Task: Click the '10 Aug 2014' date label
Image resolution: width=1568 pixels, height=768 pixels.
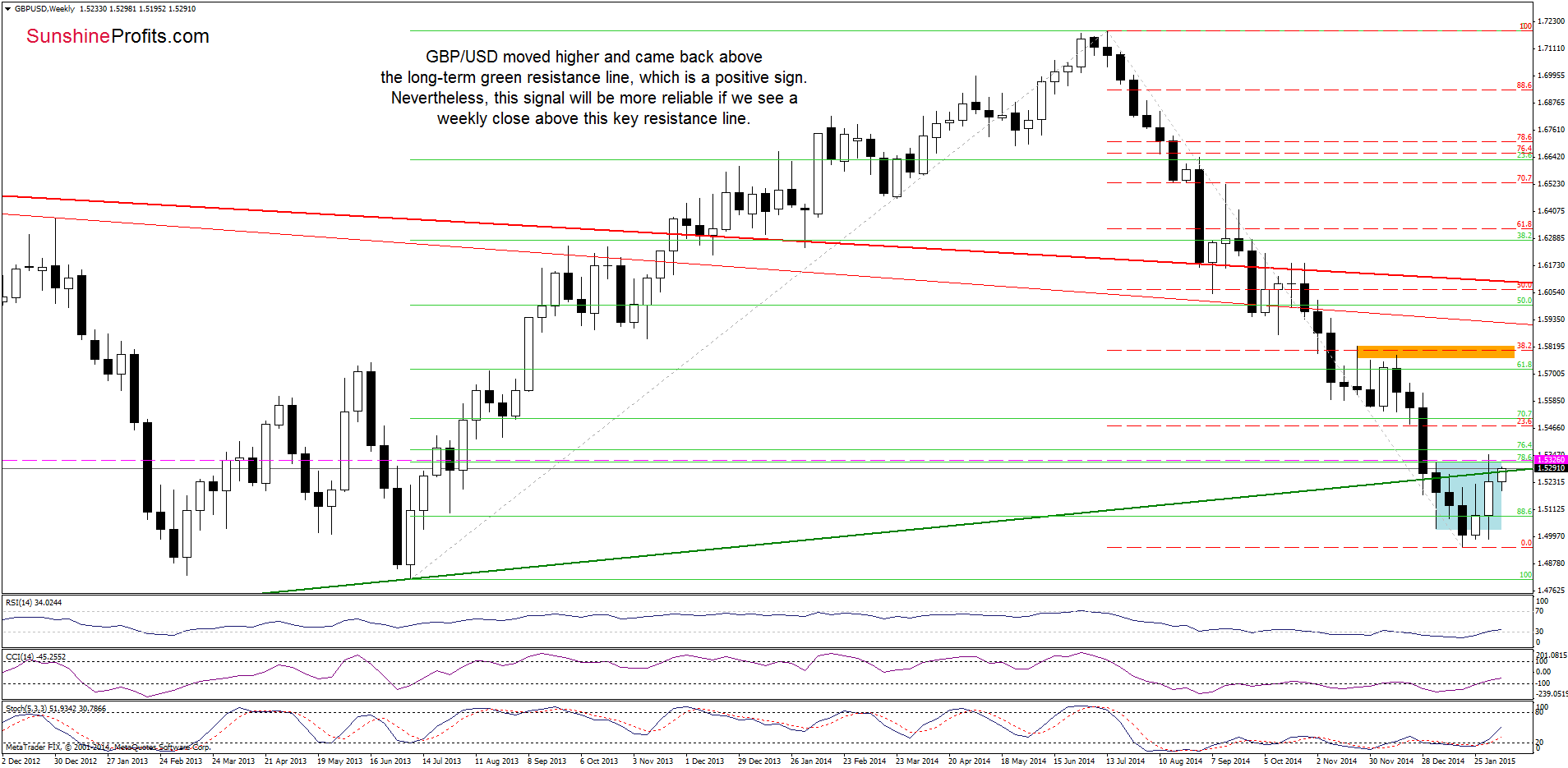Action: click(x=1180, y=761)
